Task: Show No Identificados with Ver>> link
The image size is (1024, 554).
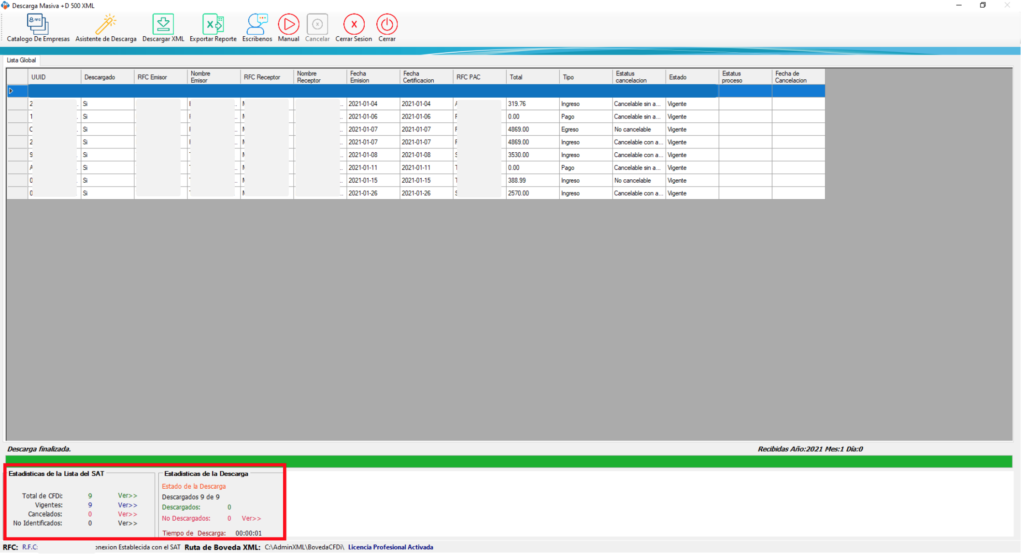Action: [x=127, y=523]
